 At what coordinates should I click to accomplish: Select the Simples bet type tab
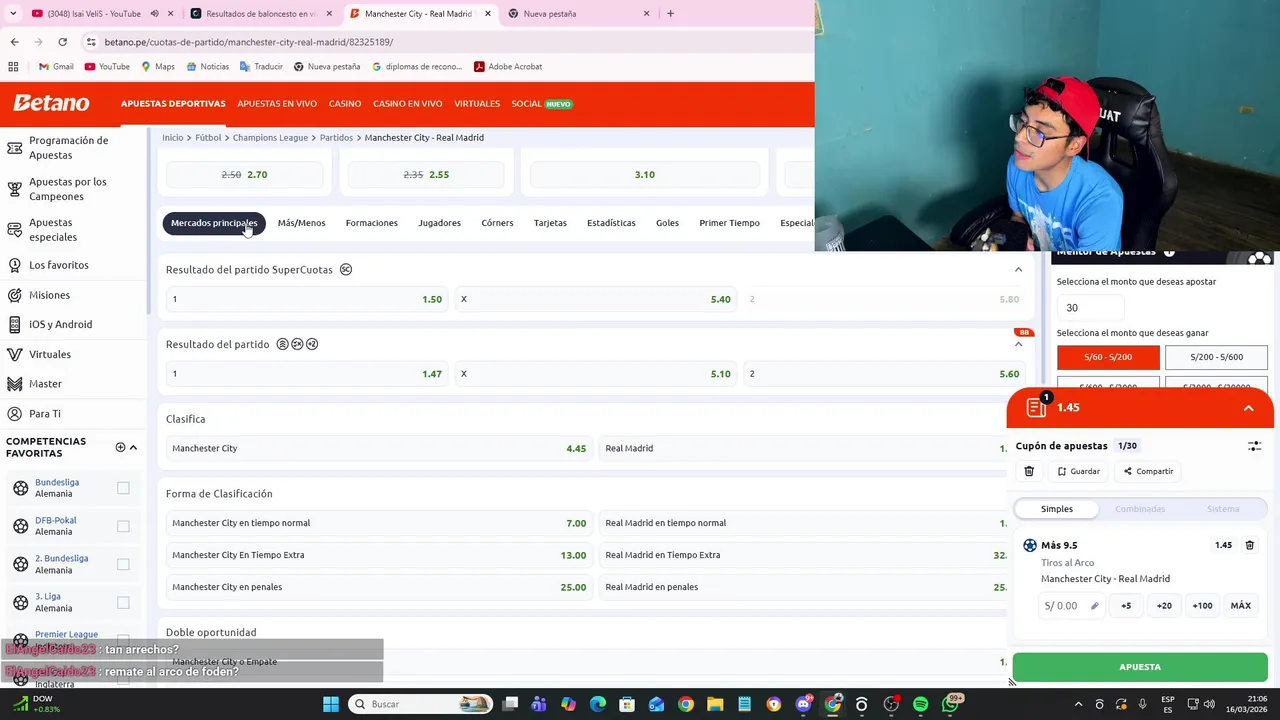[1056, 509]
